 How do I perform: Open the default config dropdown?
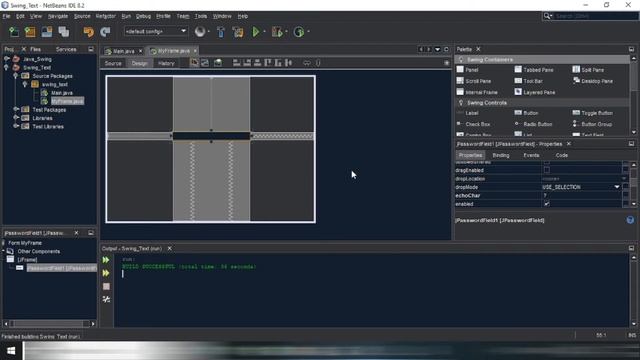pos(156,31)
